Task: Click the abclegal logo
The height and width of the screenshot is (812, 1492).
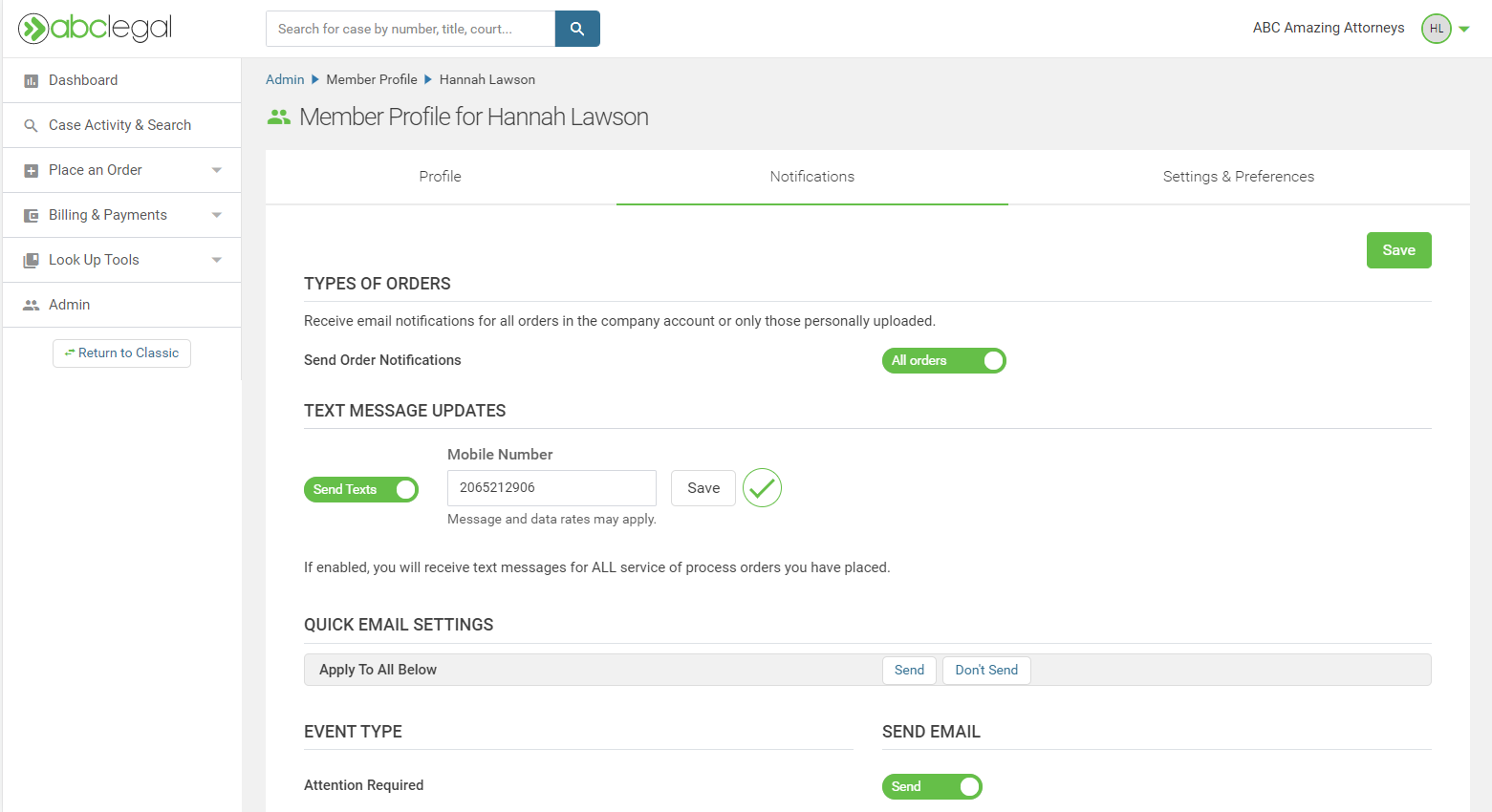Action: pyautogui.click(x=96, y=29)
